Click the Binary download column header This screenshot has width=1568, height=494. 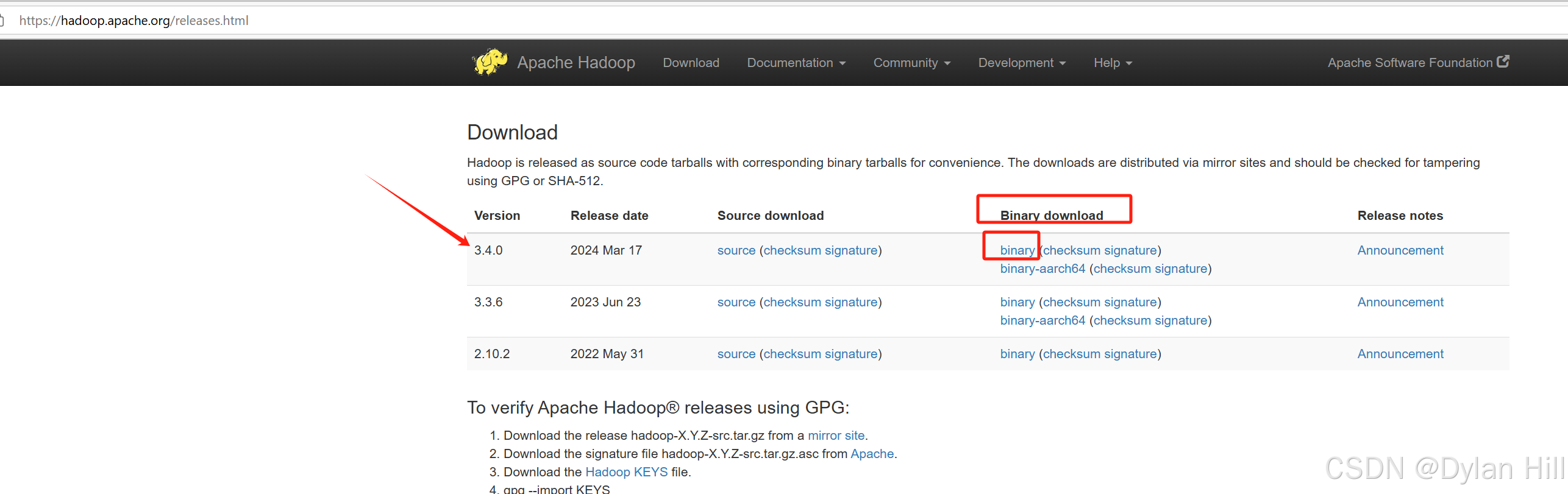[x=1052, y=216]
